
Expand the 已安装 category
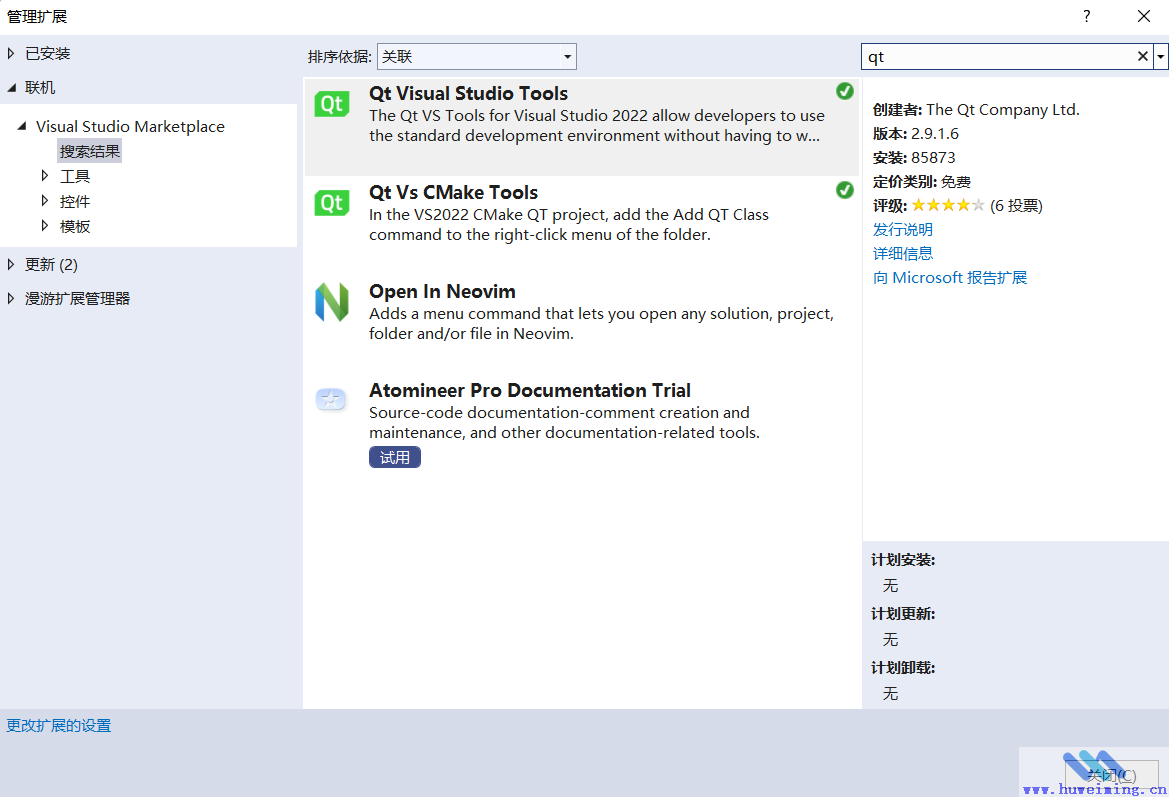coord(10,53)
